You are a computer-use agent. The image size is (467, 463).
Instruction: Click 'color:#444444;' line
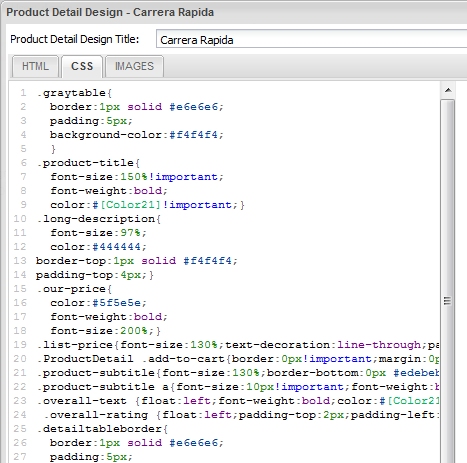[98, 247]
